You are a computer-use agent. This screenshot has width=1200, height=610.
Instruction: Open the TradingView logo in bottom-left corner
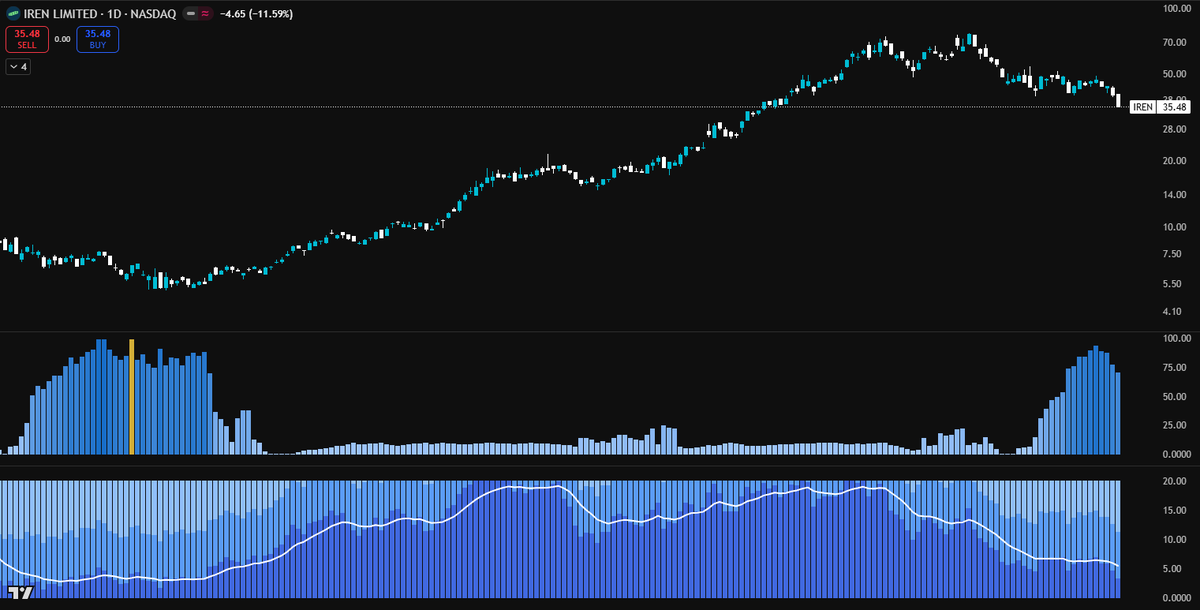coord(20,593)
